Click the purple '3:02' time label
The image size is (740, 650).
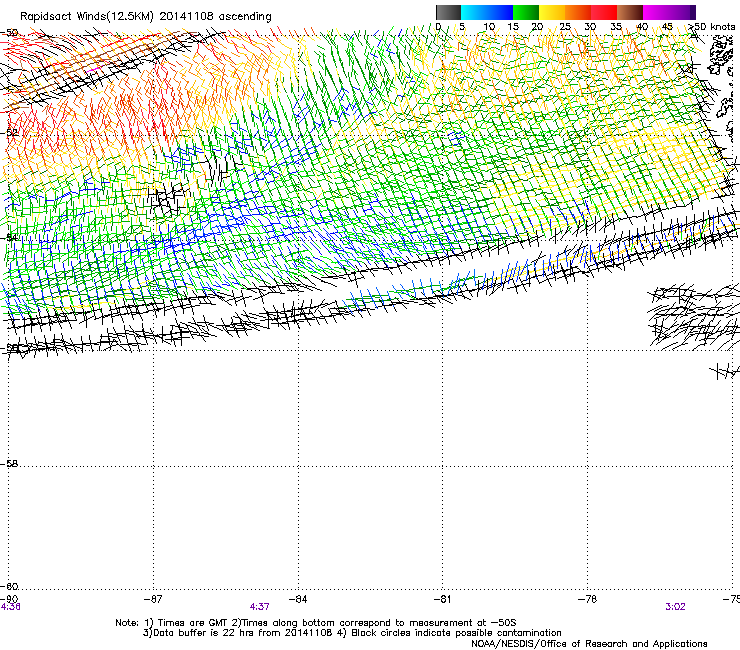(x=675, y=607)
